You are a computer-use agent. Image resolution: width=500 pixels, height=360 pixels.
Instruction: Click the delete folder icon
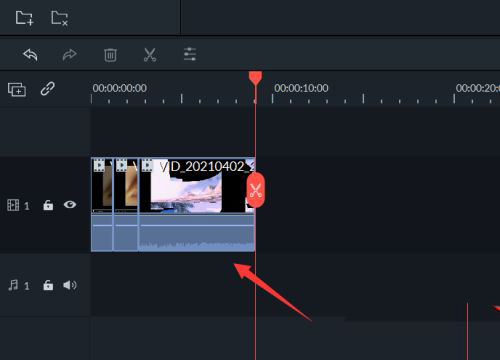60,18
